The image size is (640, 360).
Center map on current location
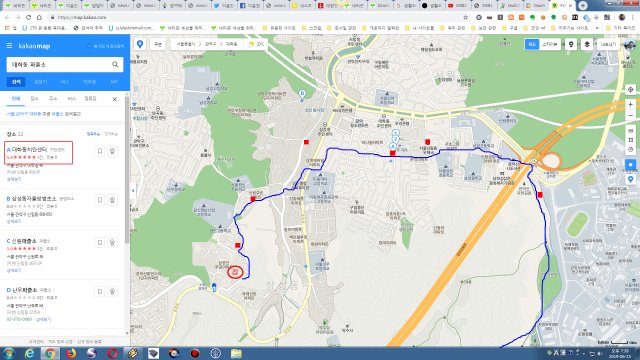pos(631,90)
